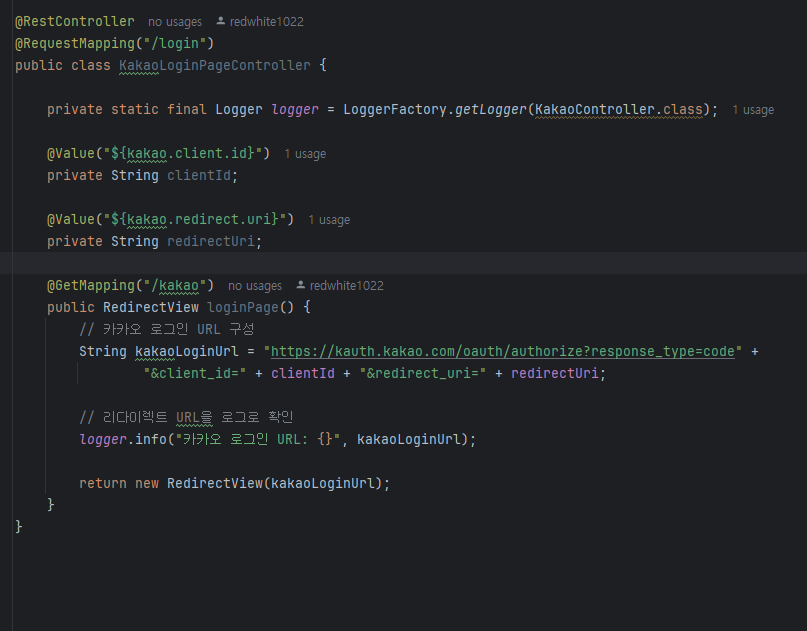Select class name KakaoLoginPageController

(x=215, y=65)
